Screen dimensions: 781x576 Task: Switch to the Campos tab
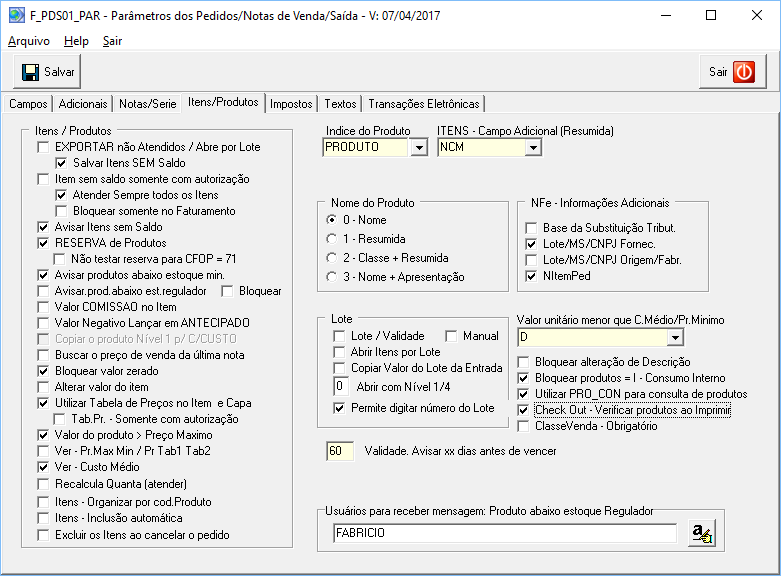(28, 104)
